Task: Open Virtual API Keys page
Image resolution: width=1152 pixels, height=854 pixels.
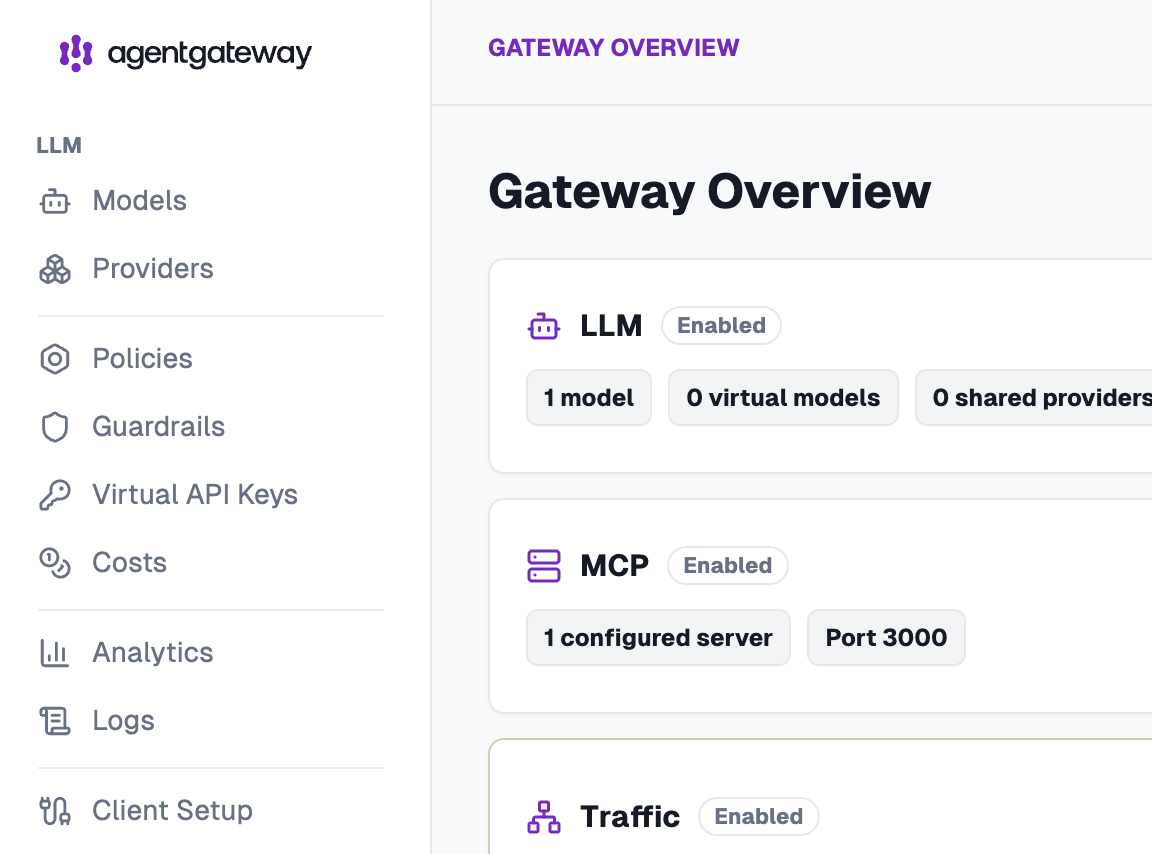Action: tap(195, 495)
